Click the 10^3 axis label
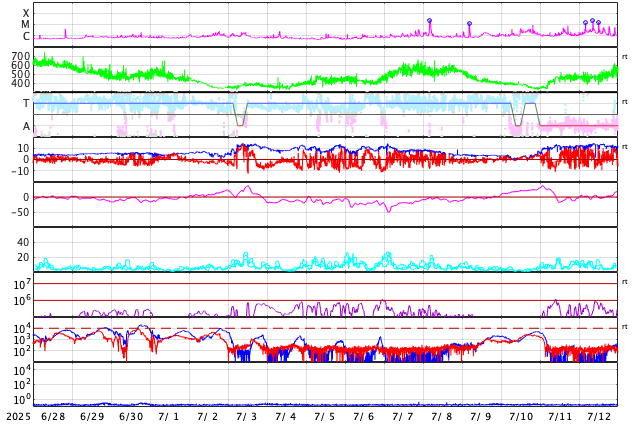Screen dimensions: 634x424 [x=21, y=340]
